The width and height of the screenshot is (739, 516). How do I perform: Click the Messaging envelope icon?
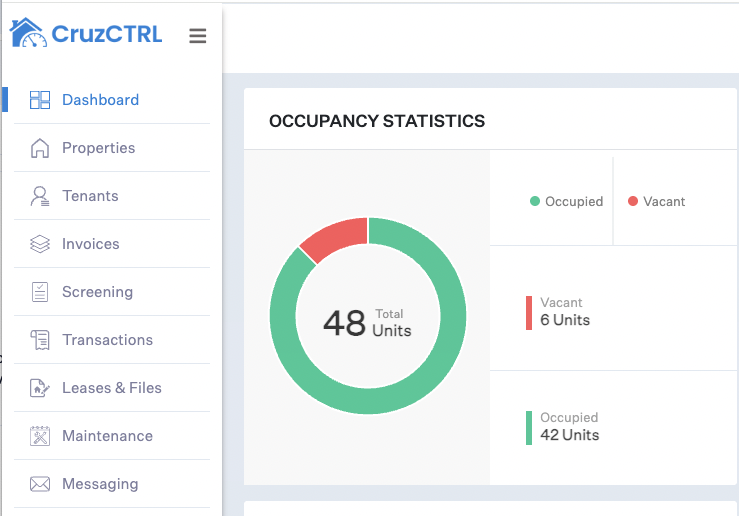[40, 484]
